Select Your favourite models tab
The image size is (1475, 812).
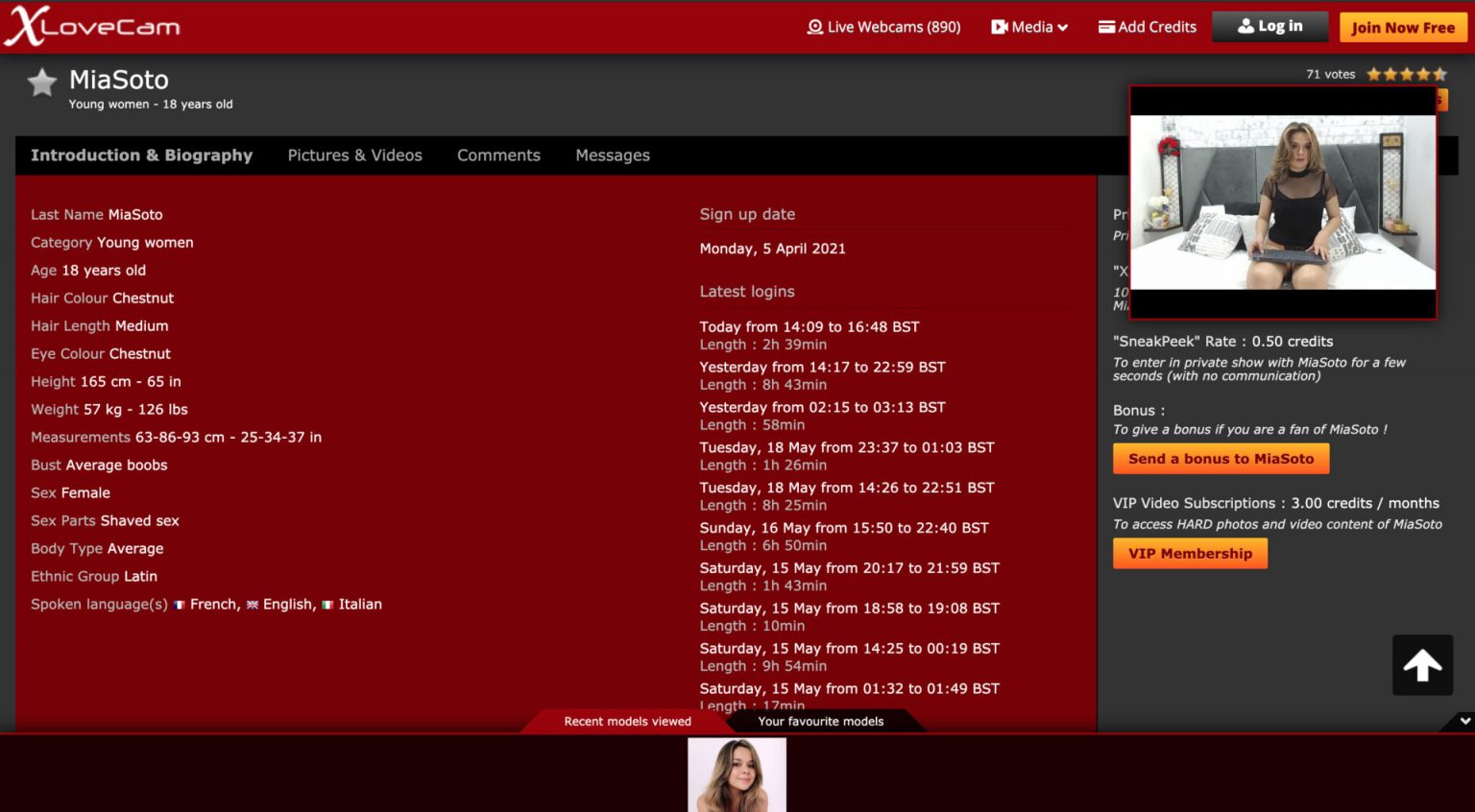[821, 722]
